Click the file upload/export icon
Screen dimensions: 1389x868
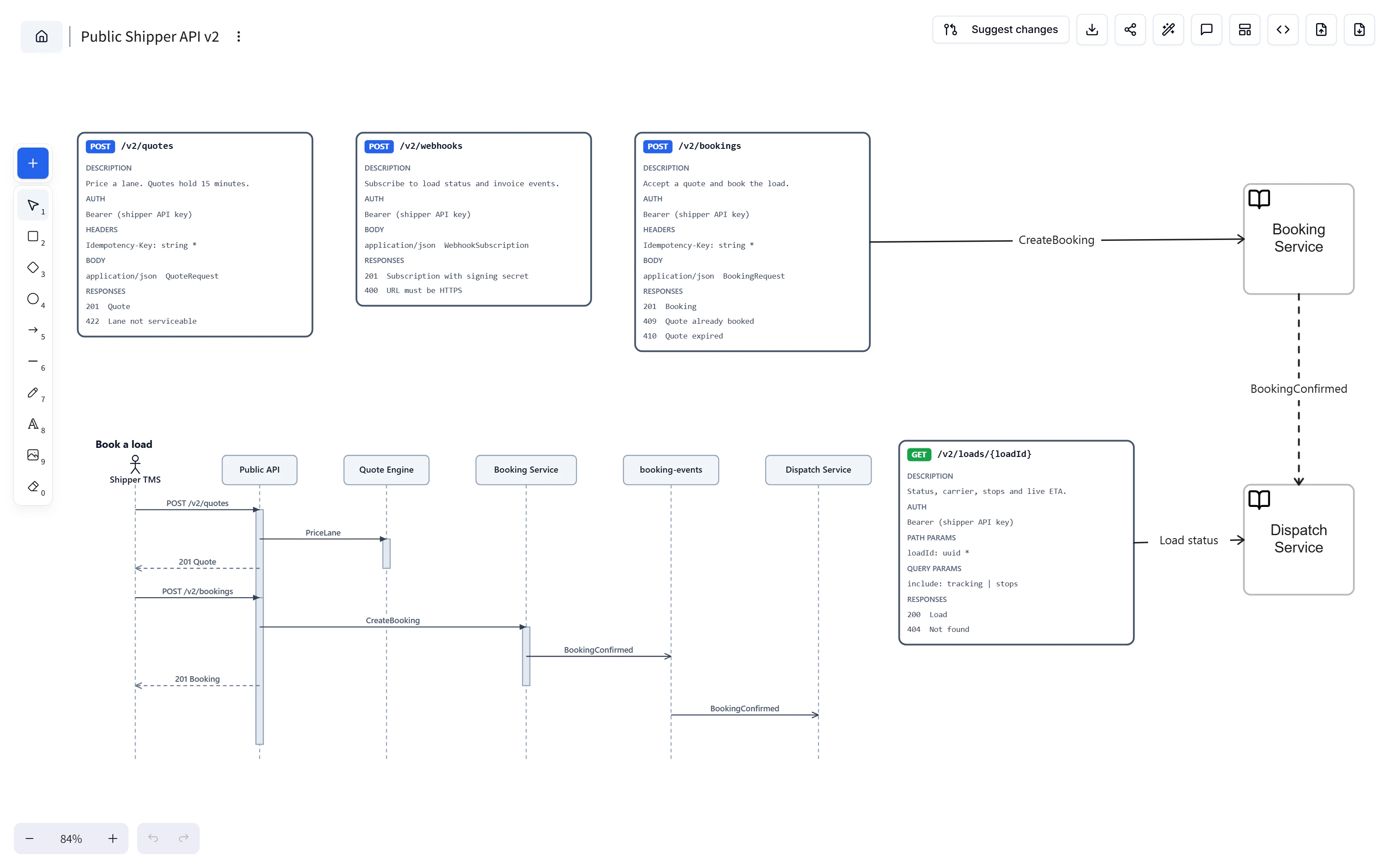click(x=1321, y=29)
